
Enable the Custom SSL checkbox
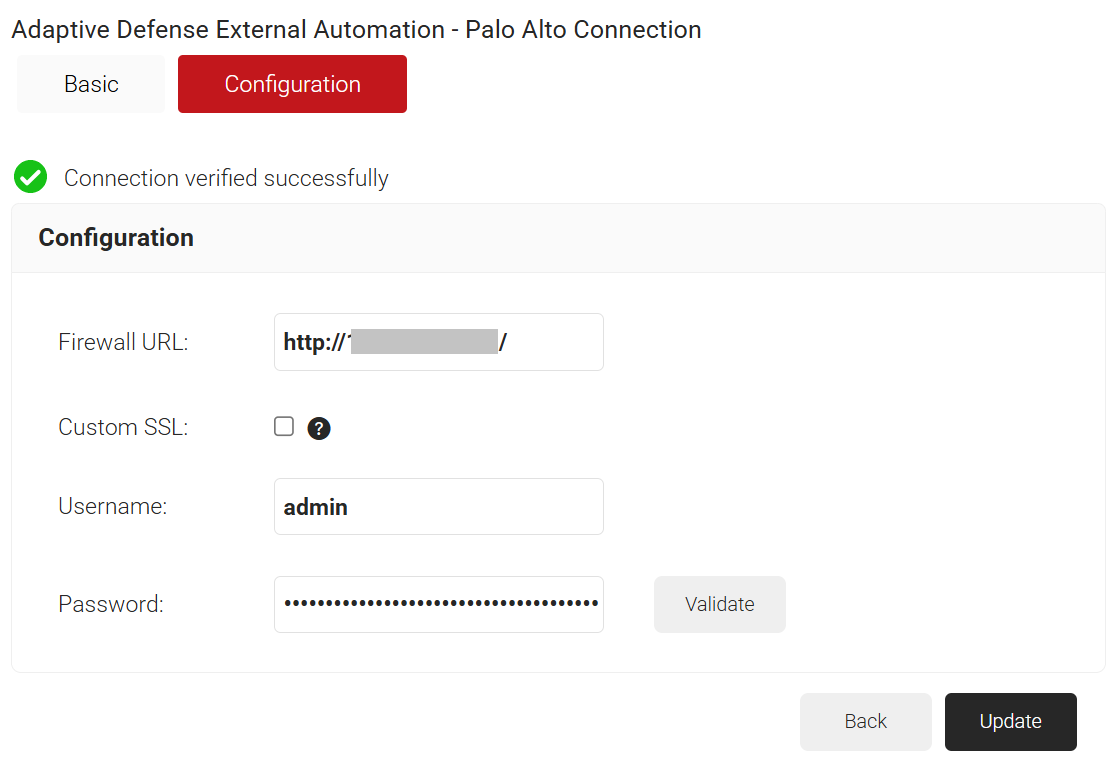click(284, 427)
